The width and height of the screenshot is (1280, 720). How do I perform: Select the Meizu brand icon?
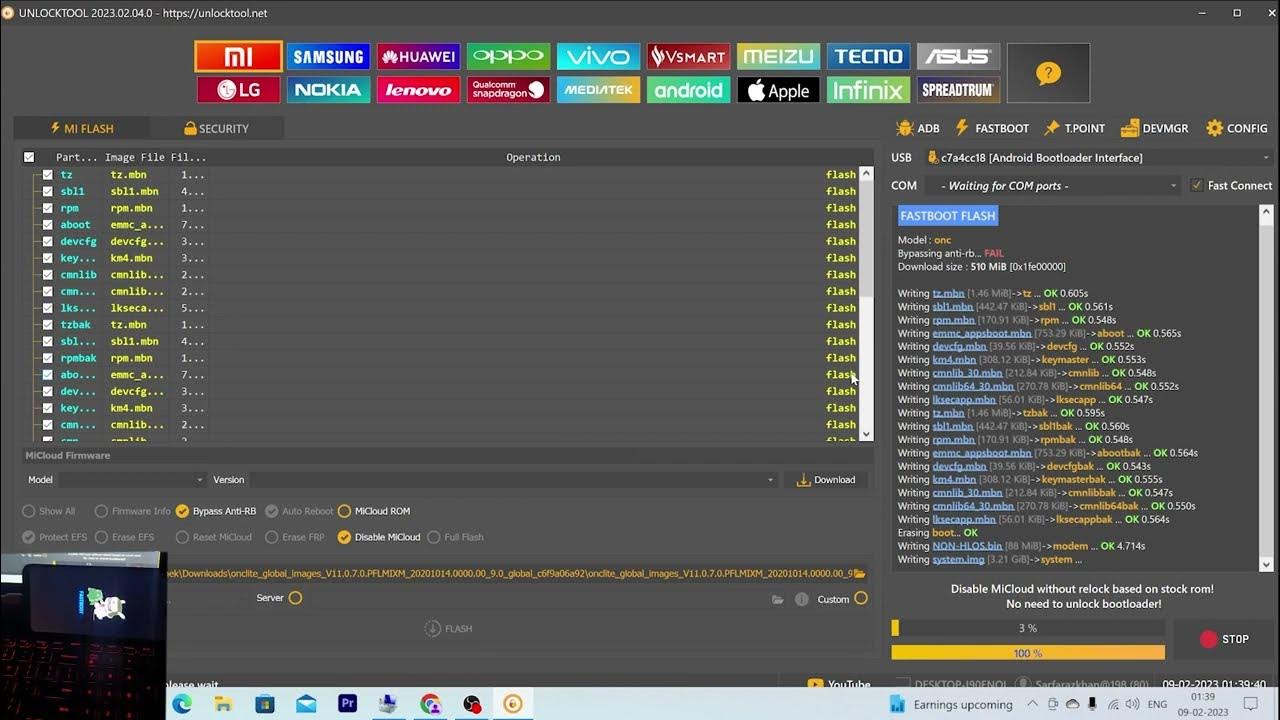click(778, 56)
